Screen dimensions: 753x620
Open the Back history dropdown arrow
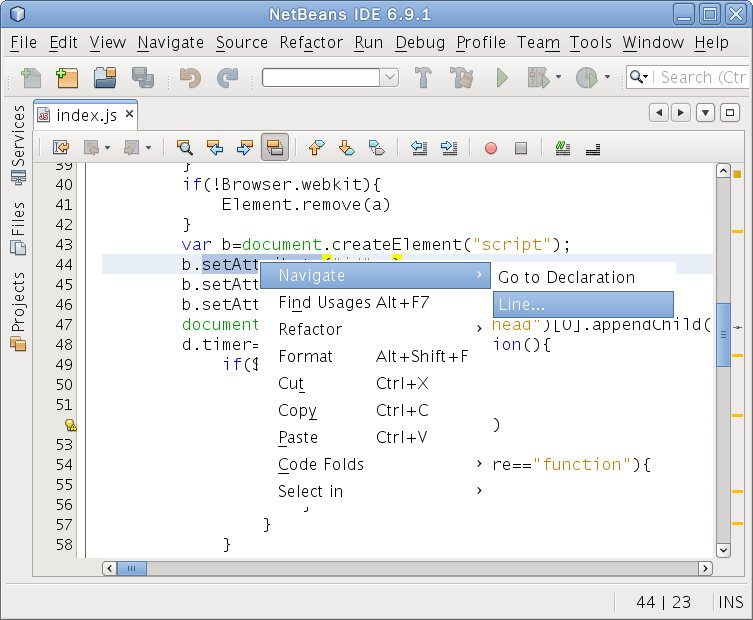point(107,148)
